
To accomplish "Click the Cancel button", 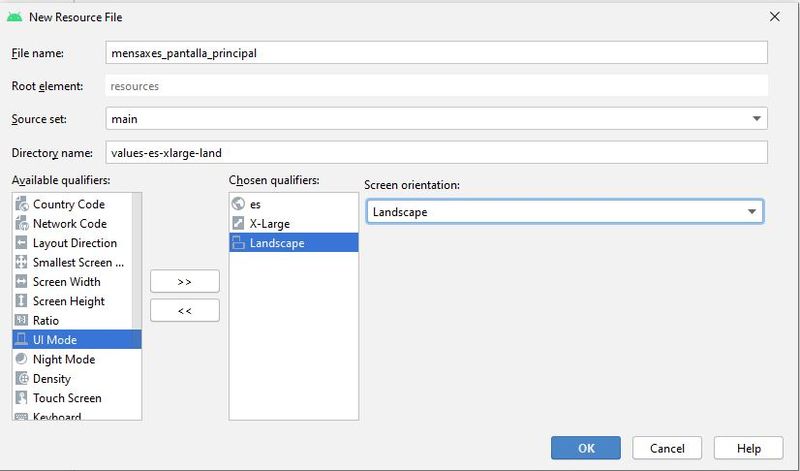I will tap(667, 448).
